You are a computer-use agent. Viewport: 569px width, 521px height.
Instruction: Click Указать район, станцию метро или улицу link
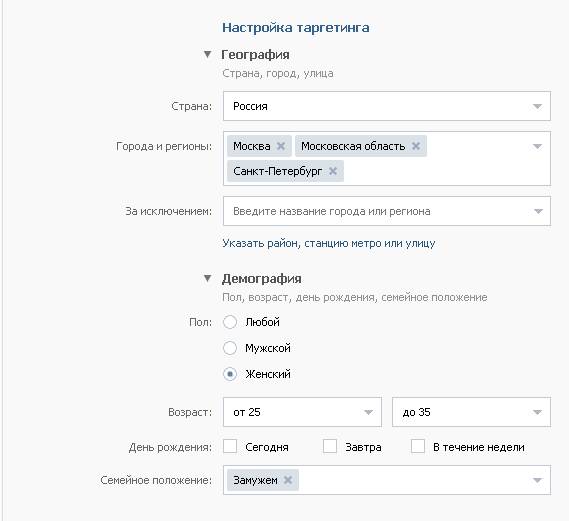coord(329,243)
